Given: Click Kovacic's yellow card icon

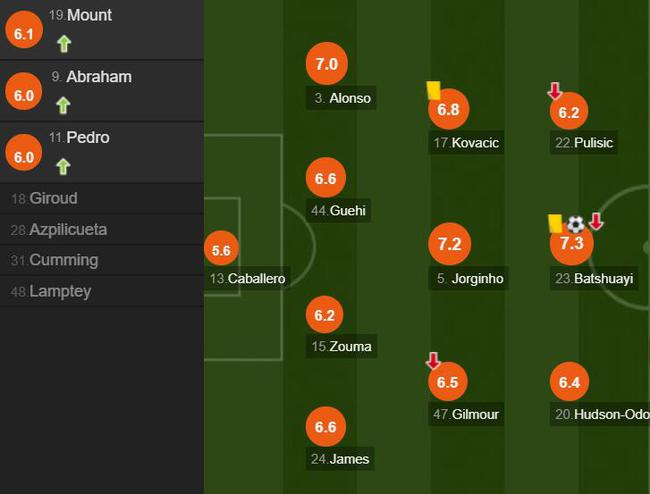Looking at the screenshot, I should pyautogui.click(x=434, y=90).
